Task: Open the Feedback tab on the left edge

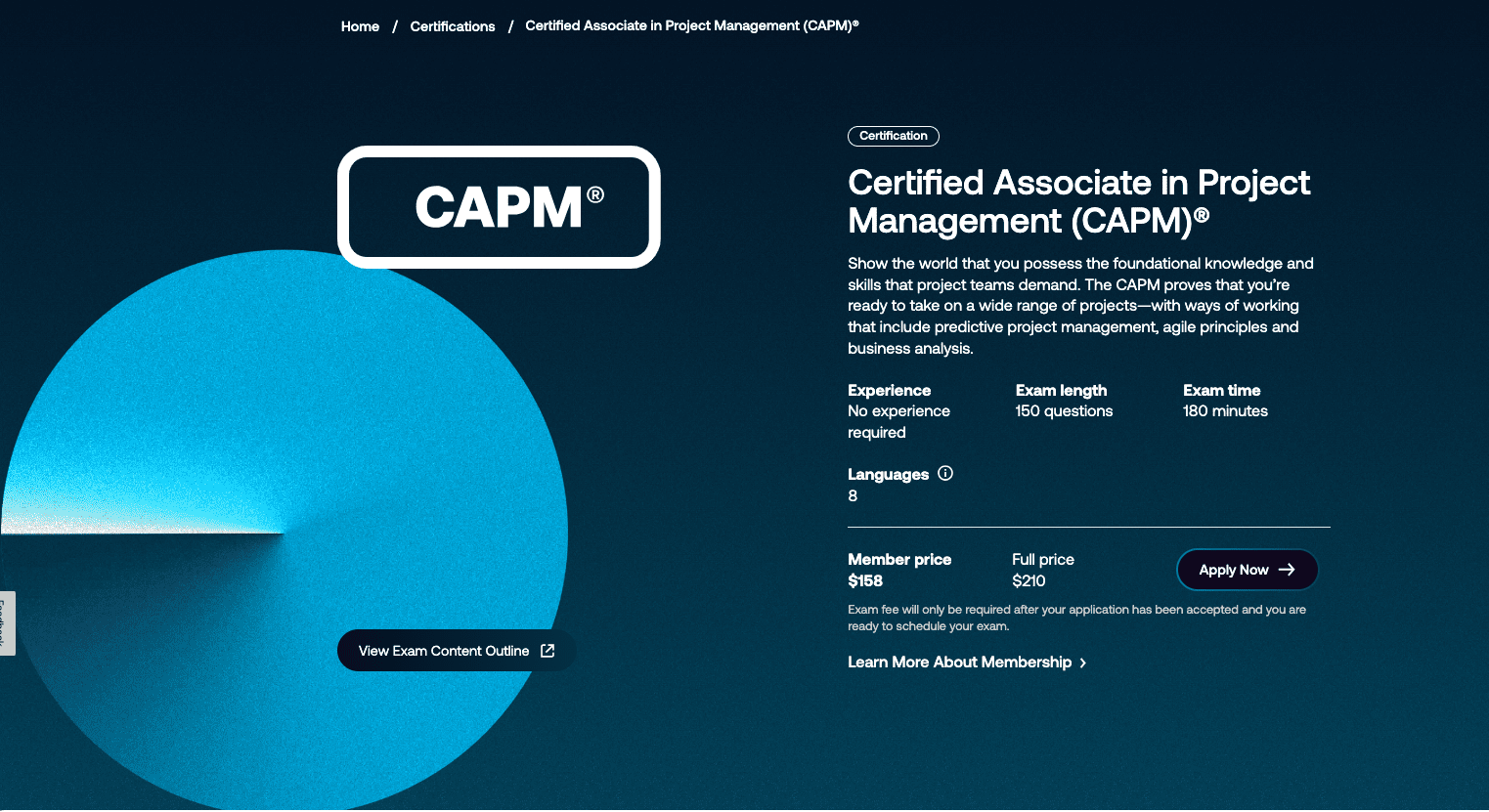Action: pos(7,622)
